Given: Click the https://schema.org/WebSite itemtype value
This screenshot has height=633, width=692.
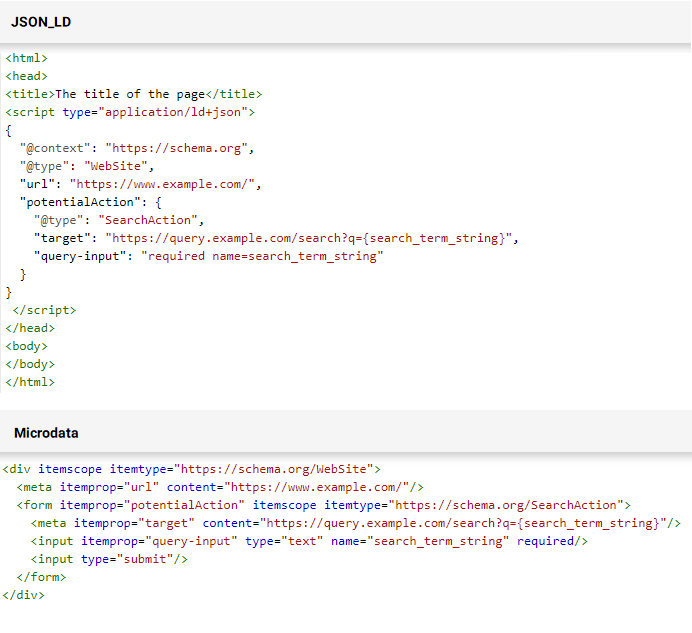Looking at the screenshot, I should 275,468.
